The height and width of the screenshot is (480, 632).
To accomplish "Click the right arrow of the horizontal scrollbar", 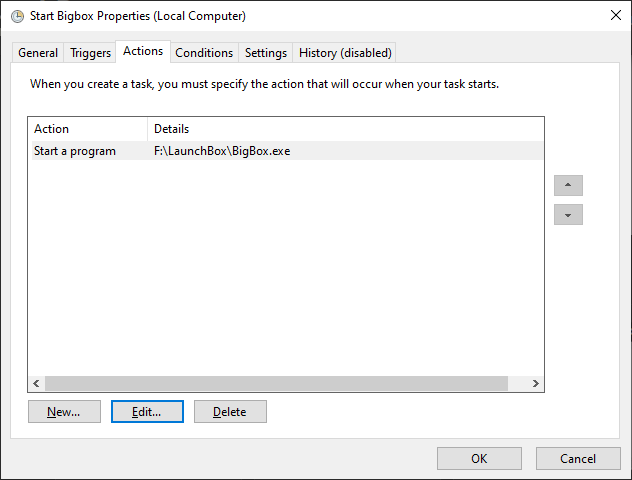I will (535, 383).
